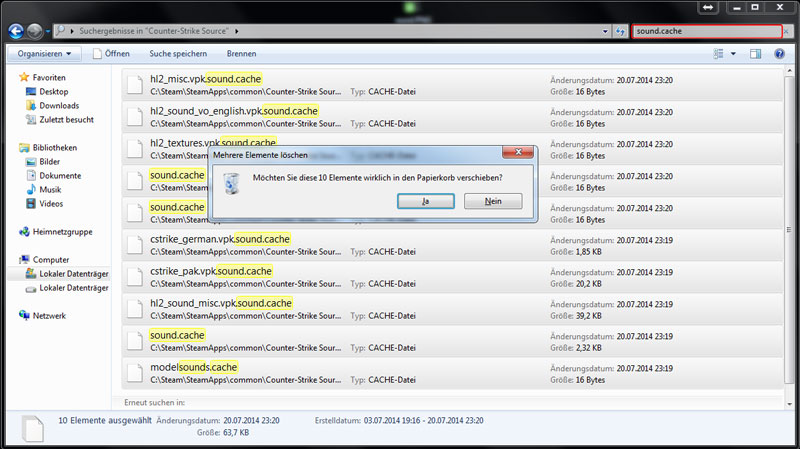The image size is (800, 449).
Task: Open the view options dropdown arrow
Action: click(x=733, y=54)
